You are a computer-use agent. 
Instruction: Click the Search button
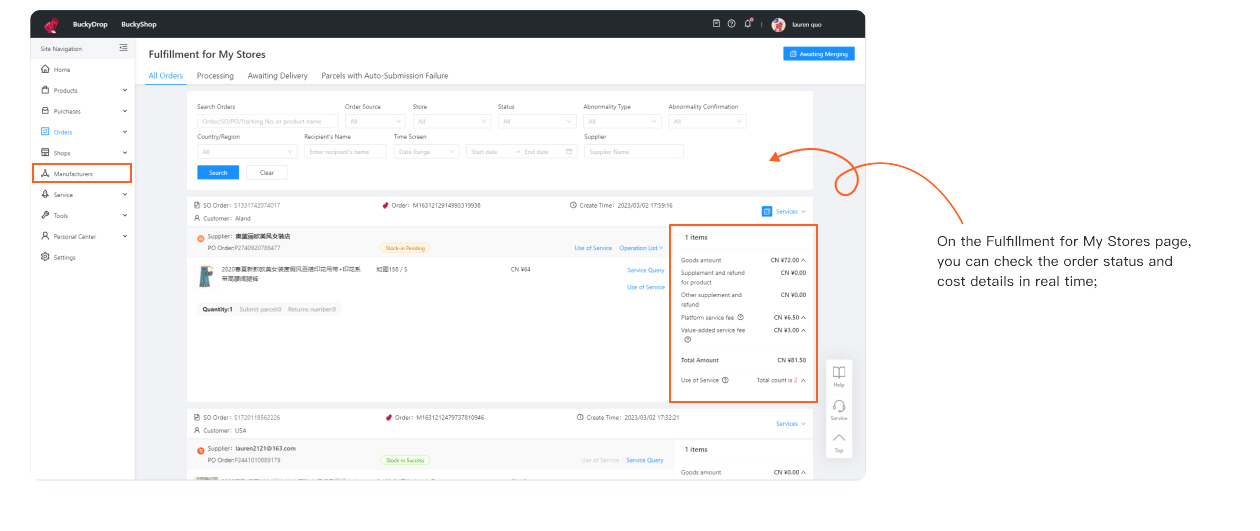click(218, 172)
